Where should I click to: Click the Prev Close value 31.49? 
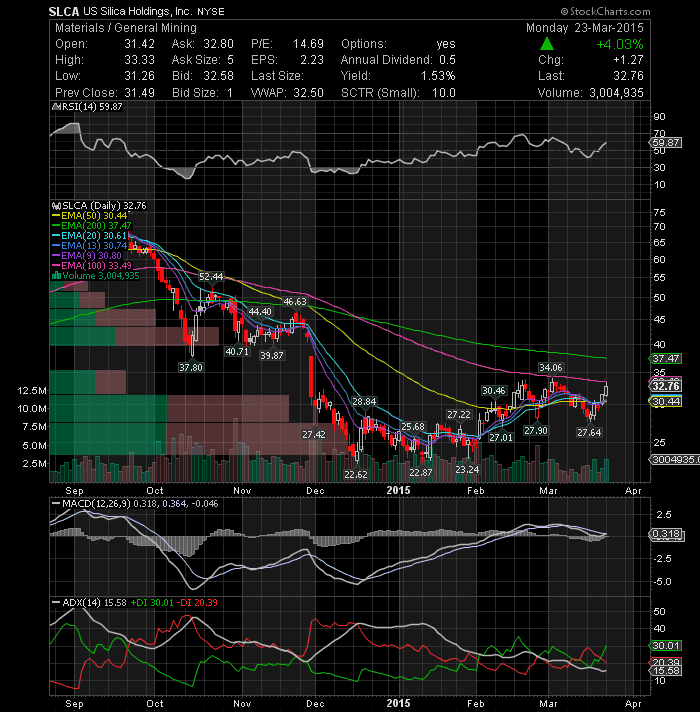139,93
